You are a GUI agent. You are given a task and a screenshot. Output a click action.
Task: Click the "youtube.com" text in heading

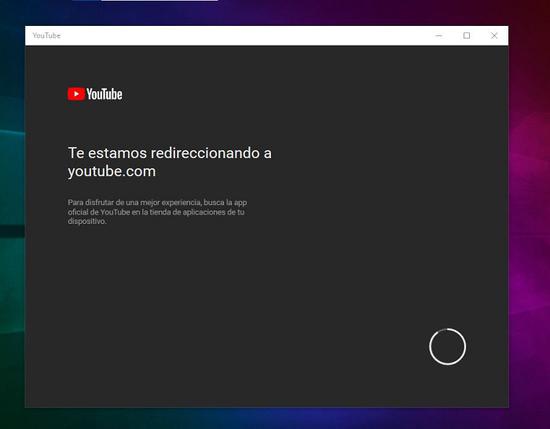coord(112,171)
